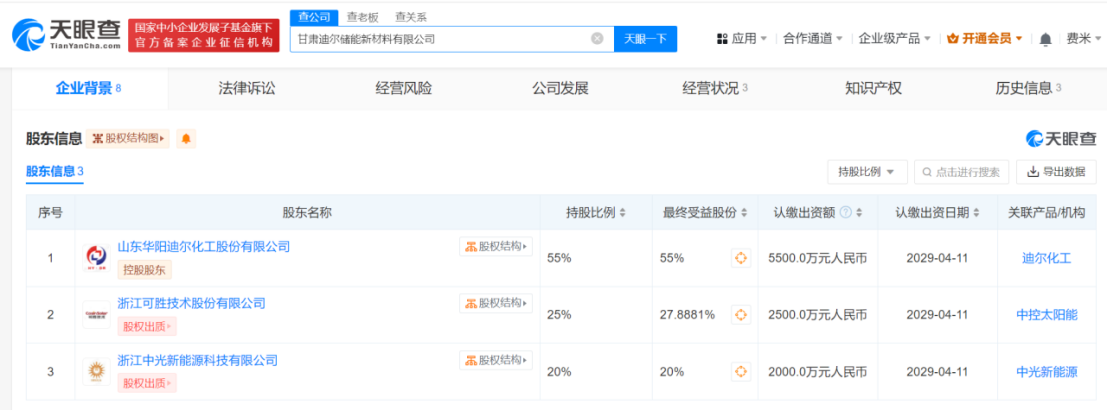Sort table by 持股比例 column
Screen dimensions: 1107x411
[x=596, y=213]
